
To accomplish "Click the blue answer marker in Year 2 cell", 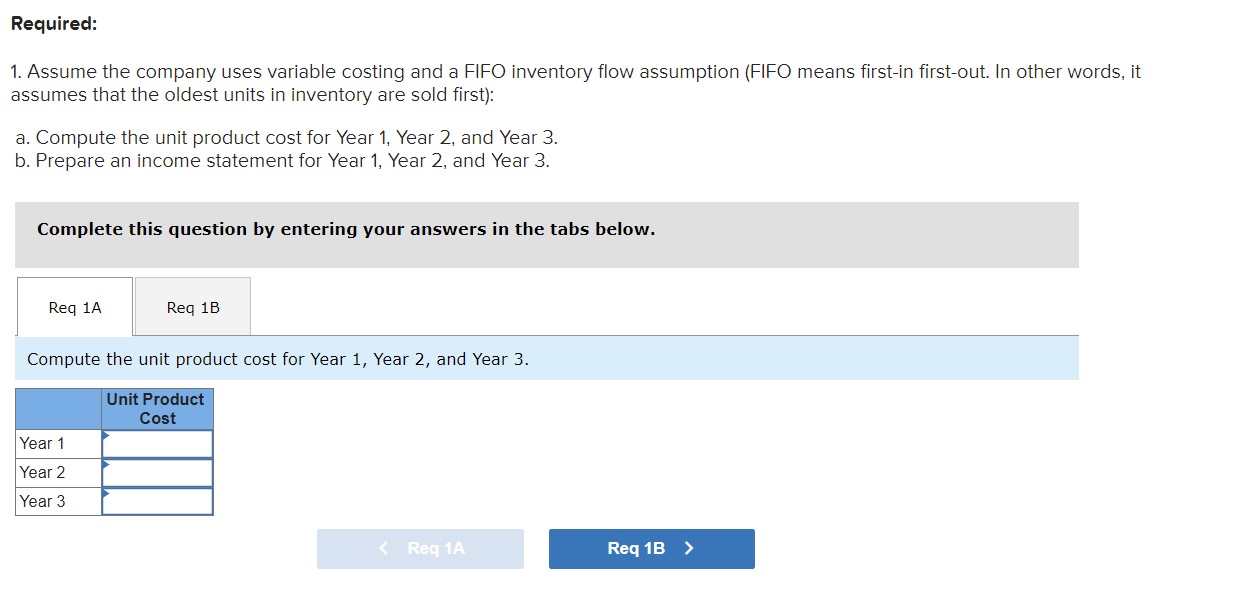I will point(106,466).
